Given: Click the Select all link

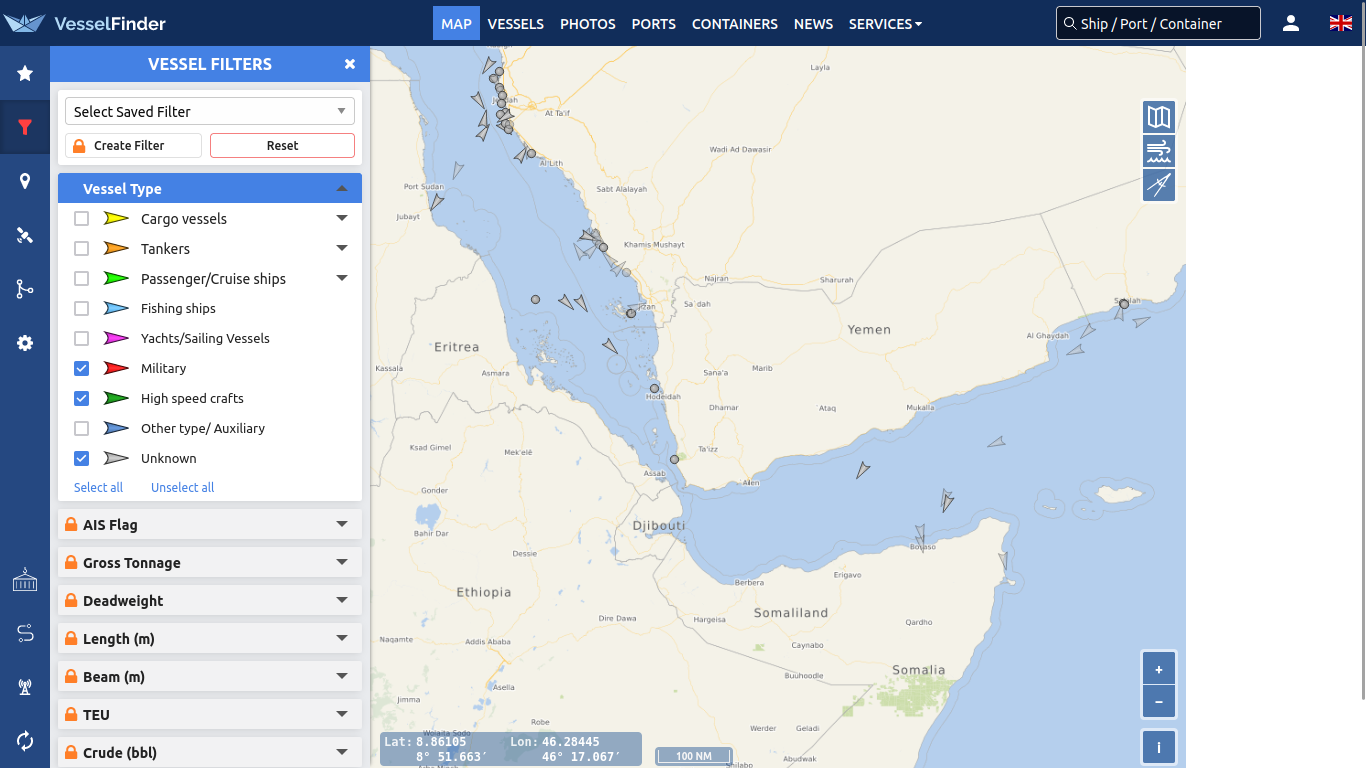Looking at the screenshot, I should (98, 487).
